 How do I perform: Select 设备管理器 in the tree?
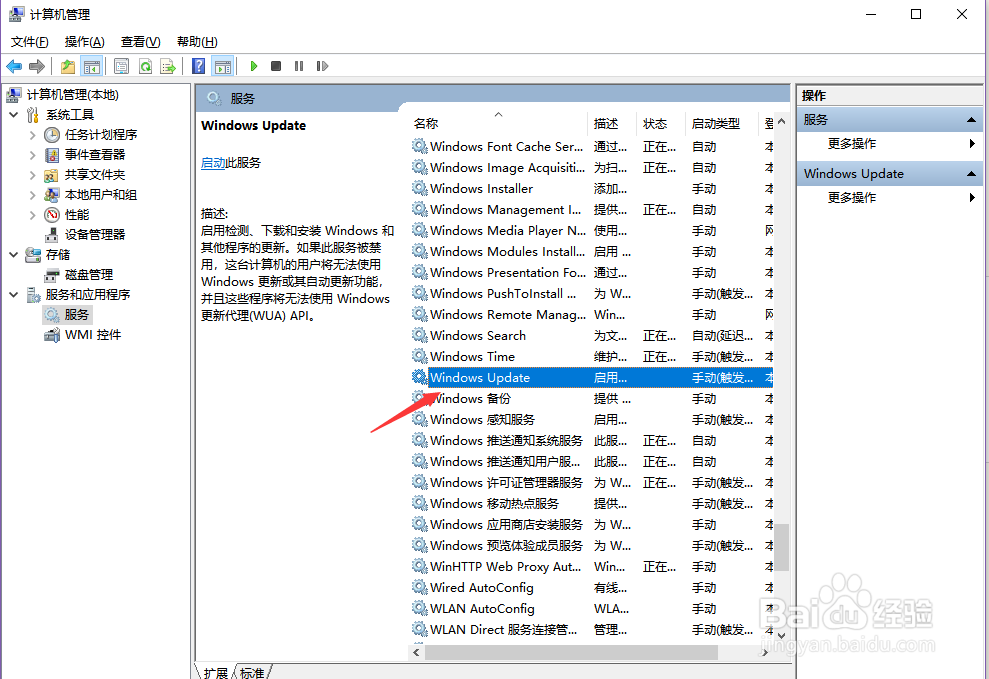click(95, 235)
